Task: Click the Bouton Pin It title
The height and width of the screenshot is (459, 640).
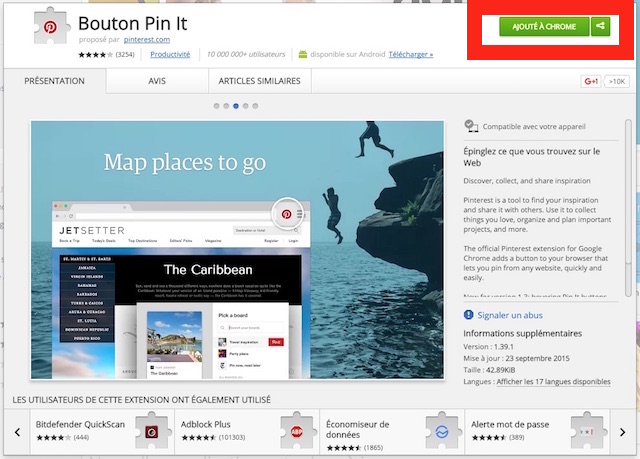Action: (x=133, y=23)
